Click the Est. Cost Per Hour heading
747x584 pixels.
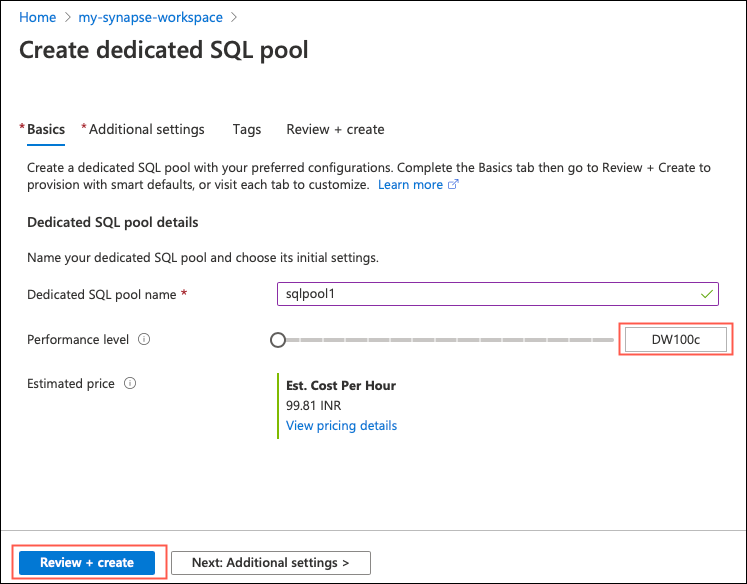point(341,385)
